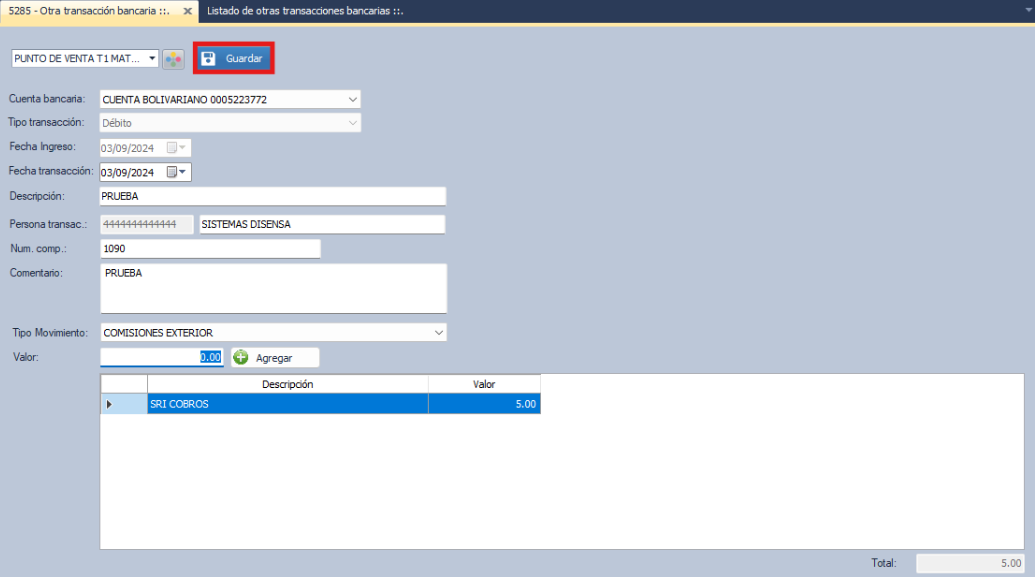
Task: Open the Tipo transacción Débito dropdown
Action: coord(352,124)
